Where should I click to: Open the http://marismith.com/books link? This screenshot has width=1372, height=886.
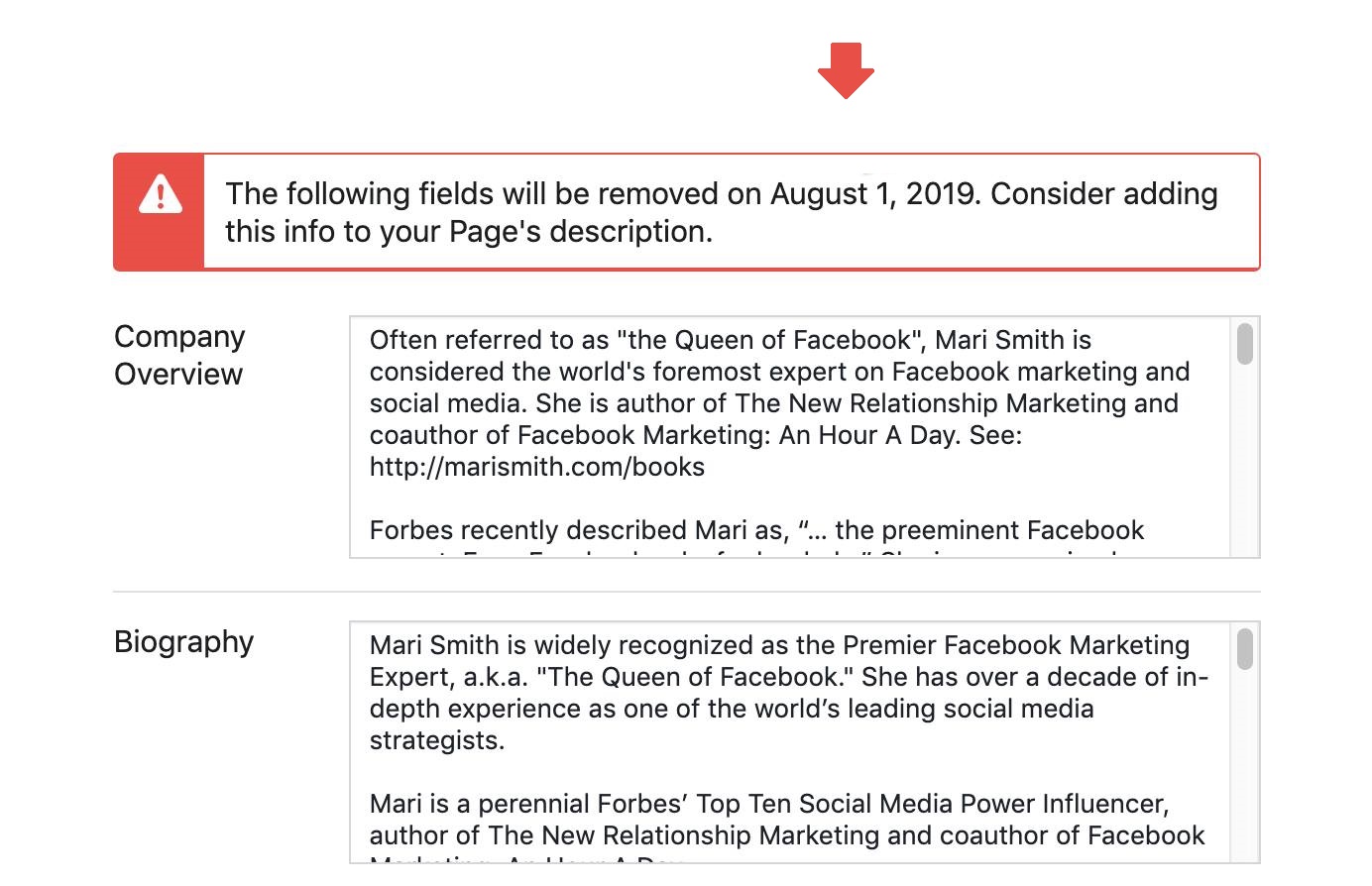click(x=536, y=466)
